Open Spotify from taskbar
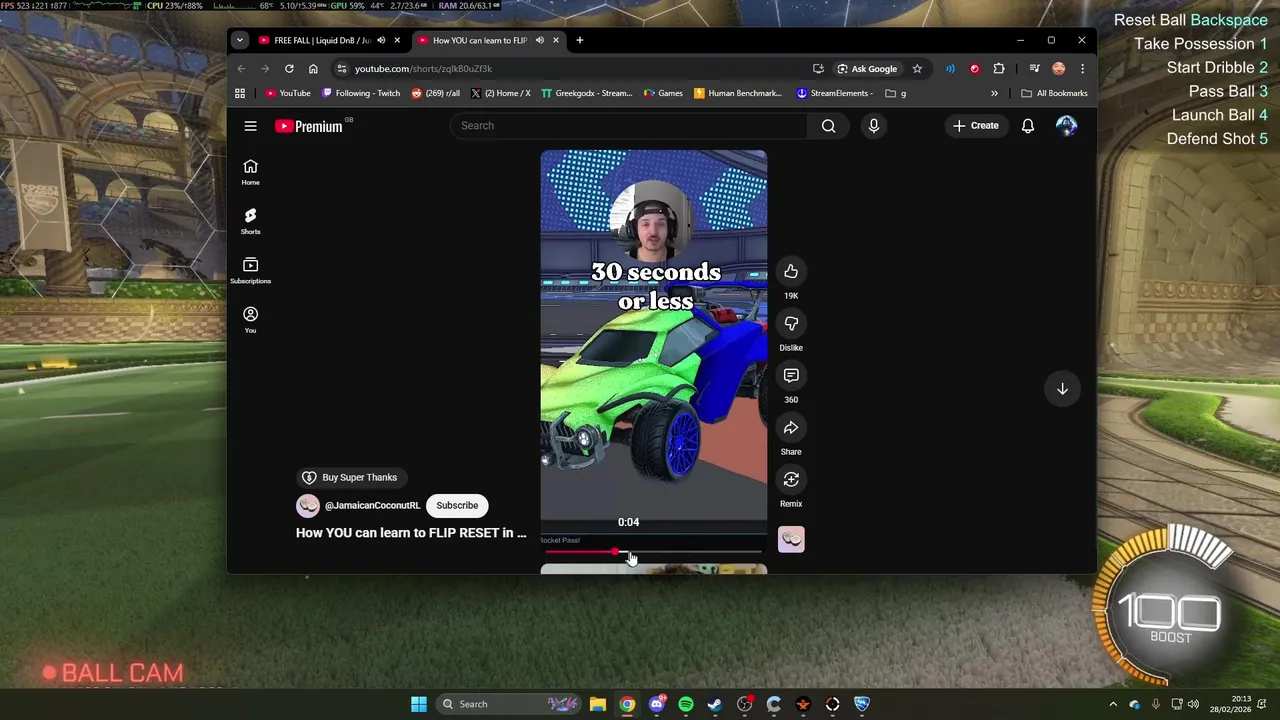Screen dimensions: 1280x720 tap(686, 704)
